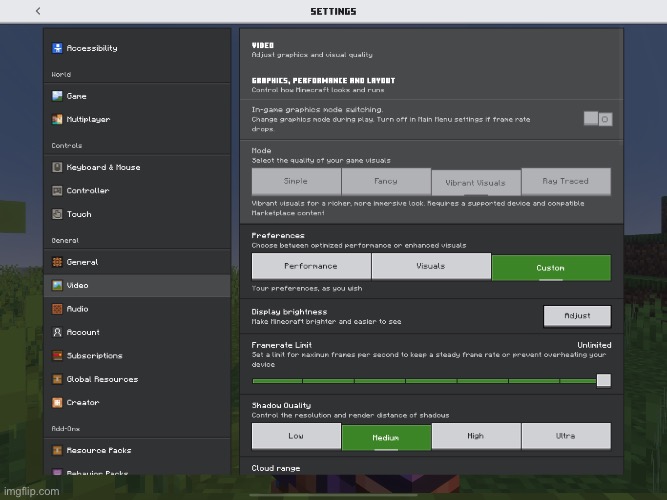
Task: Open the Audio settings section
Action: click(x=137, y=309)
